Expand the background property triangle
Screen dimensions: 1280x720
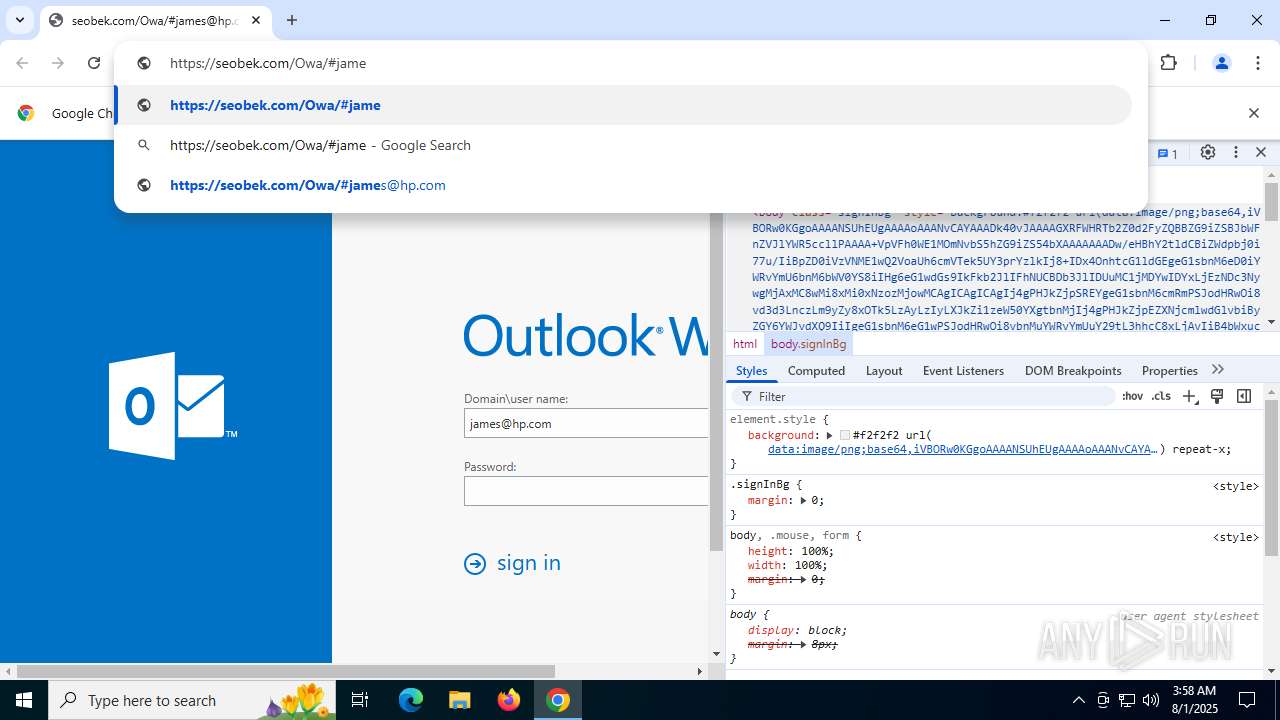(x=829, y=435)
